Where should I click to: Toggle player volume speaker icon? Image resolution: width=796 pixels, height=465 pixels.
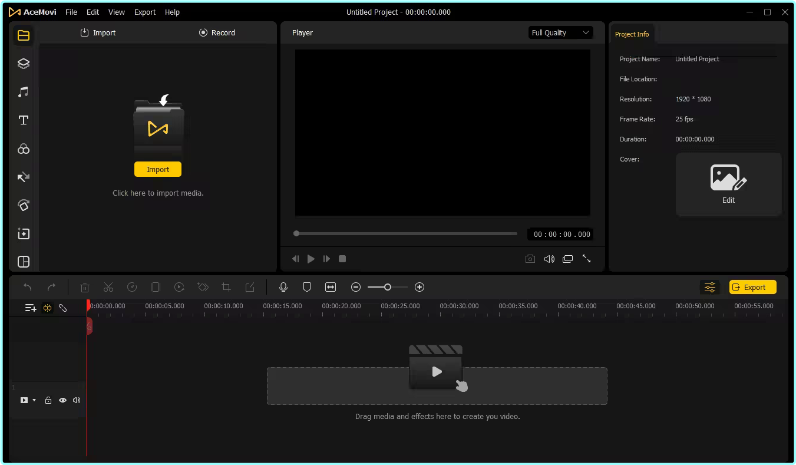click(549, 259)
